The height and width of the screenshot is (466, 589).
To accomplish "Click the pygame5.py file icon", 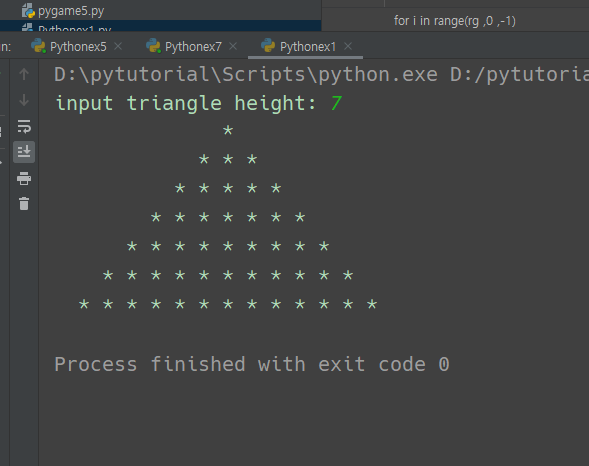I will coord(28,11).
